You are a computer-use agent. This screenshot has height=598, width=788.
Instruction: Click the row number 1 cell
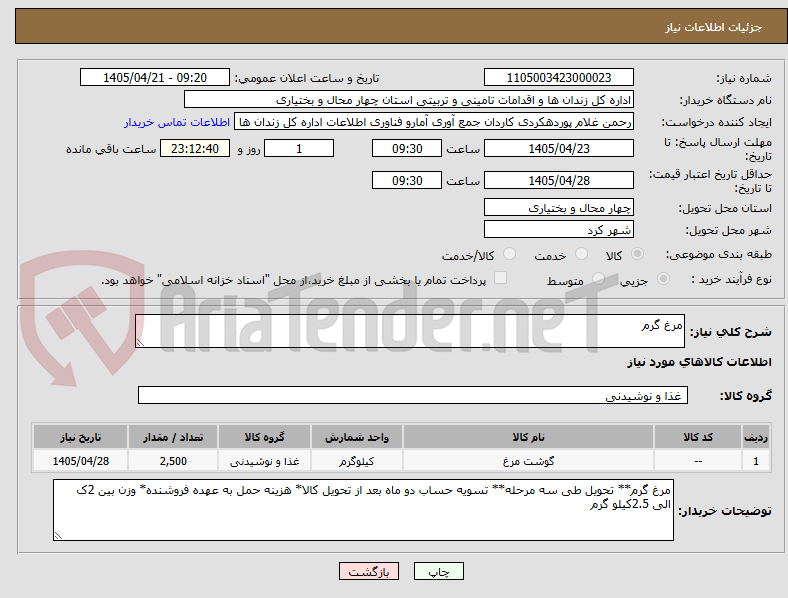point(756,461)
